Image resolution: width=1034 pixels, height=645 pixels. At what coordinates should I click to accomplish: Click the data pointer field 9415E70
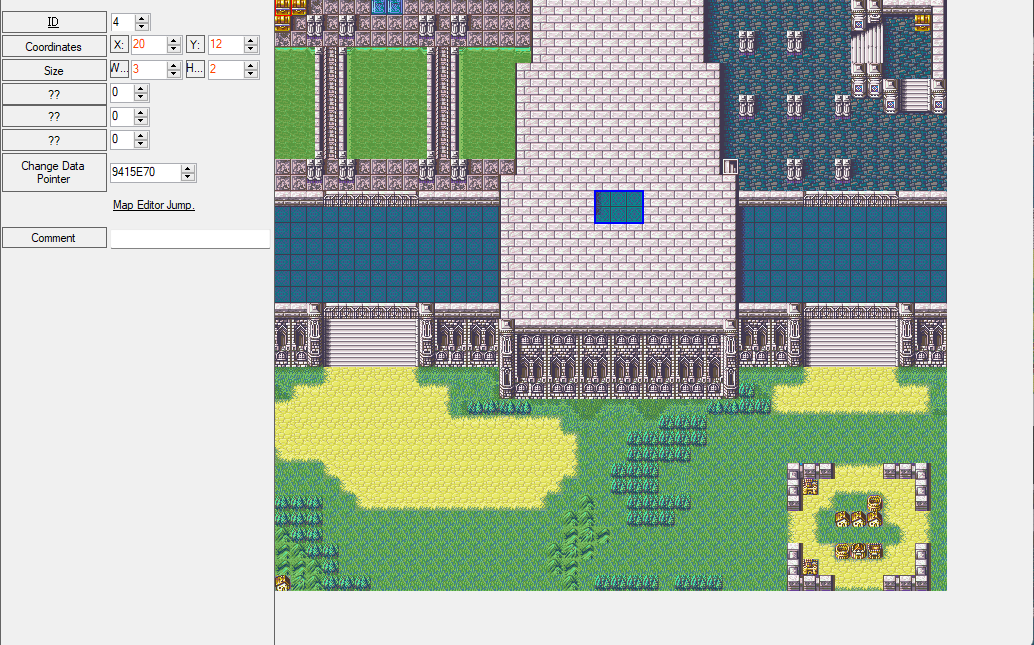coord(145,172)
